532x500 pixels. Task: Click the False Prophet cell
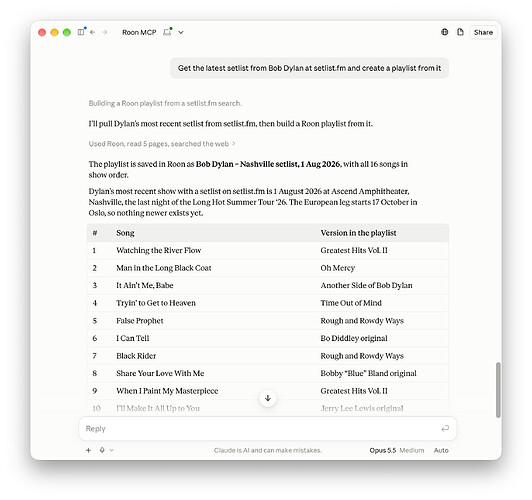tap(139, 321)
